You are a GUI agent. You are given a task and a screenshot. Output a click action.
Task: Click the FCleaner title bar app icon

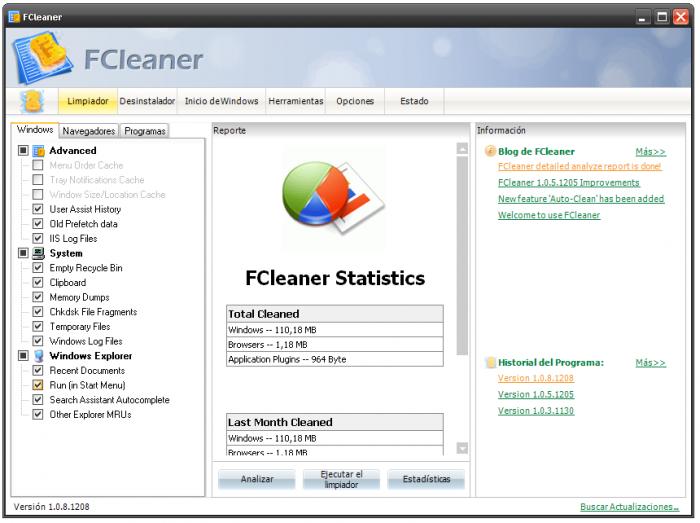[14, 17]
